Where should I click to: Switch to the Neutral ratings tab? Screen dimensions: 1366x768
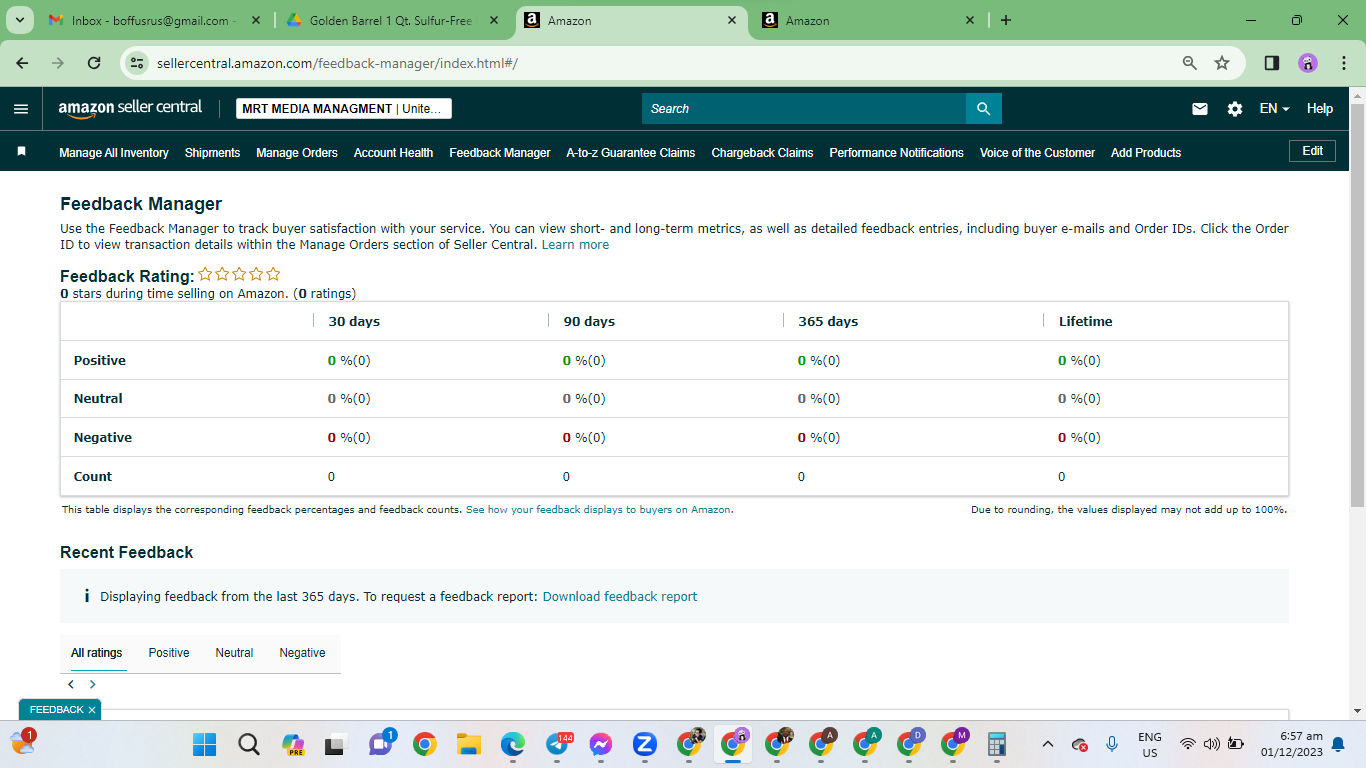click(x=234, y=653)
